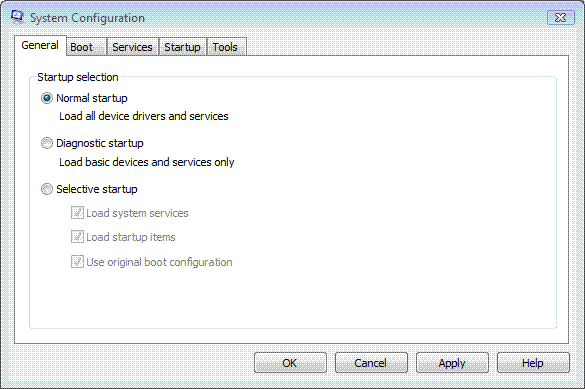
Task: Click the Normal startup label text
Action: tap(92, 98)
